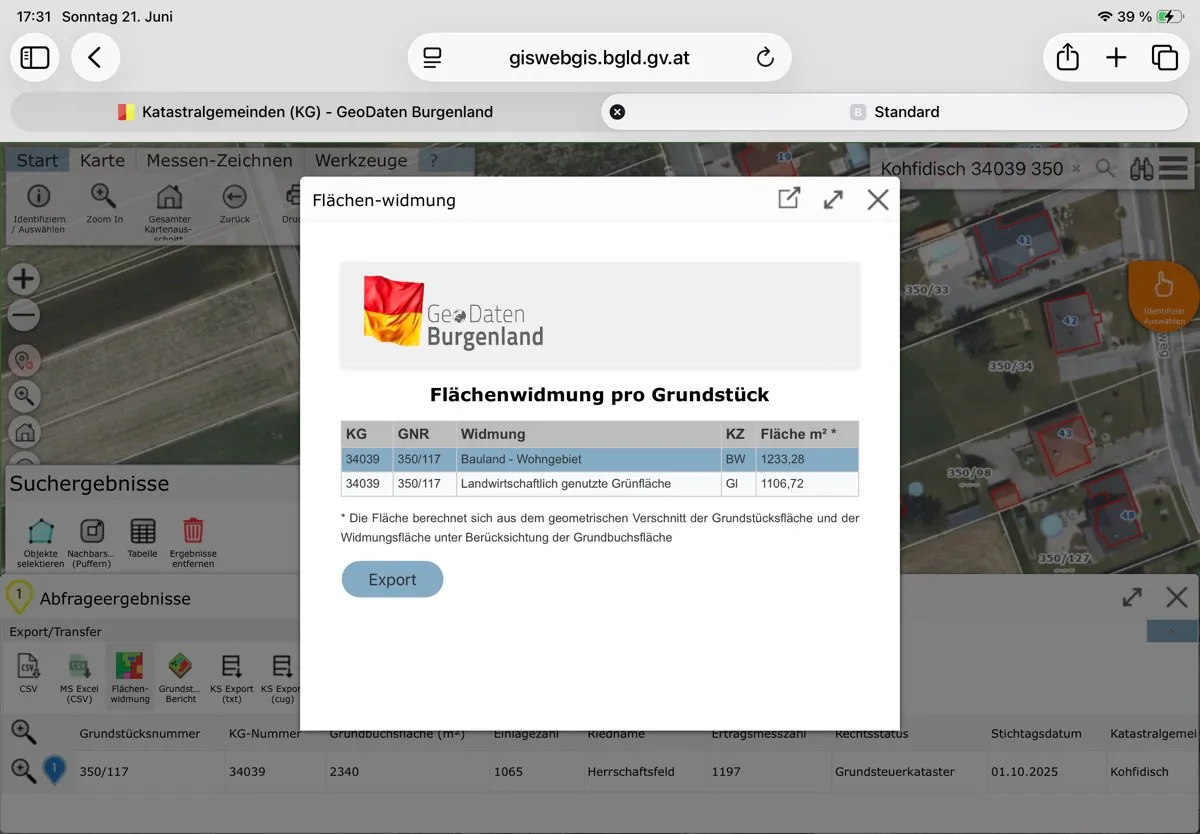The height and width of the screenshot is (834, 1200).
Task: Switch to the Karte tab
Action: click(102, 160)
